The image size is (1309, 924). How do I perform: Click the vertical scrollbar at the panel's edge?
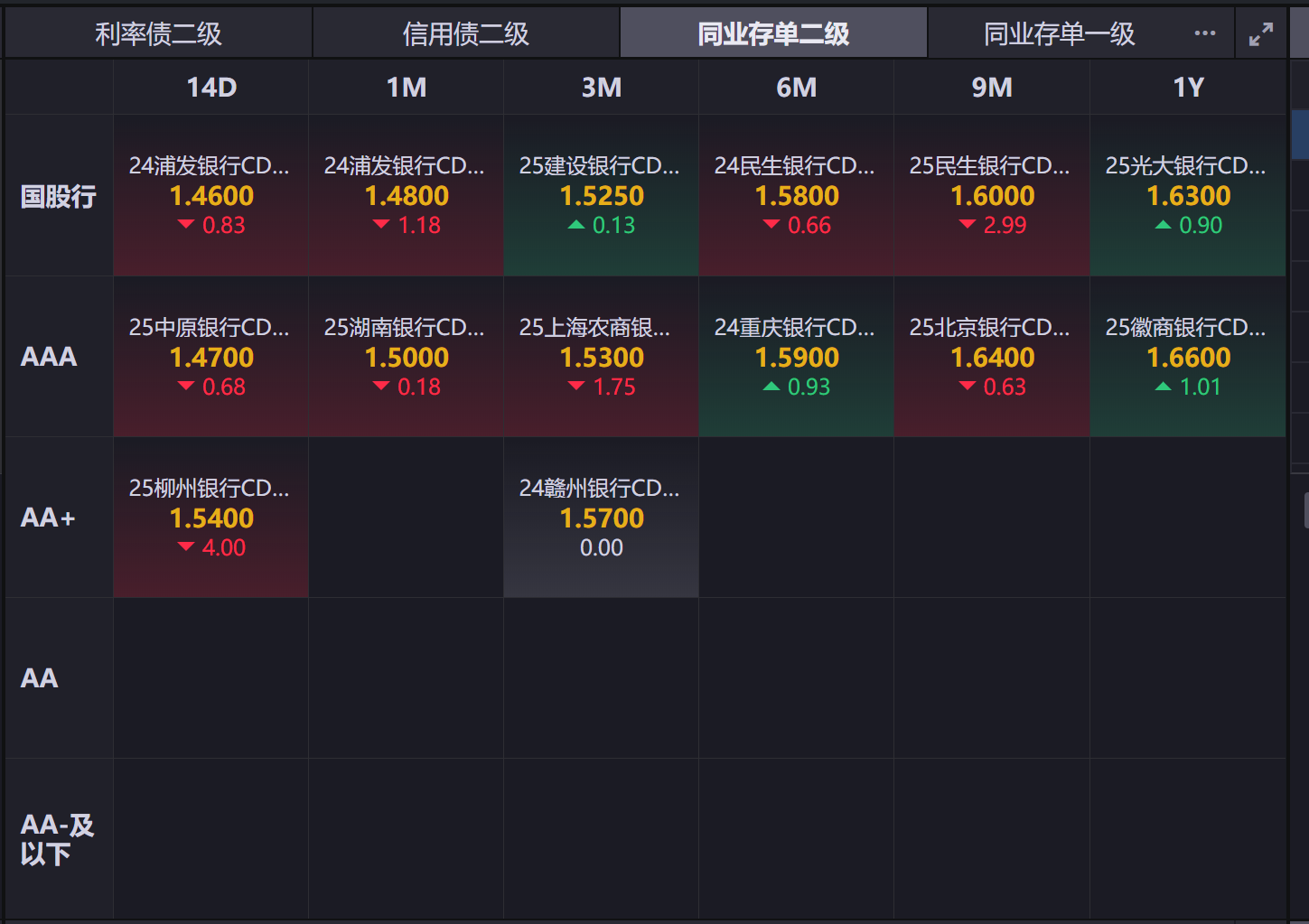tap(1306, 510)
